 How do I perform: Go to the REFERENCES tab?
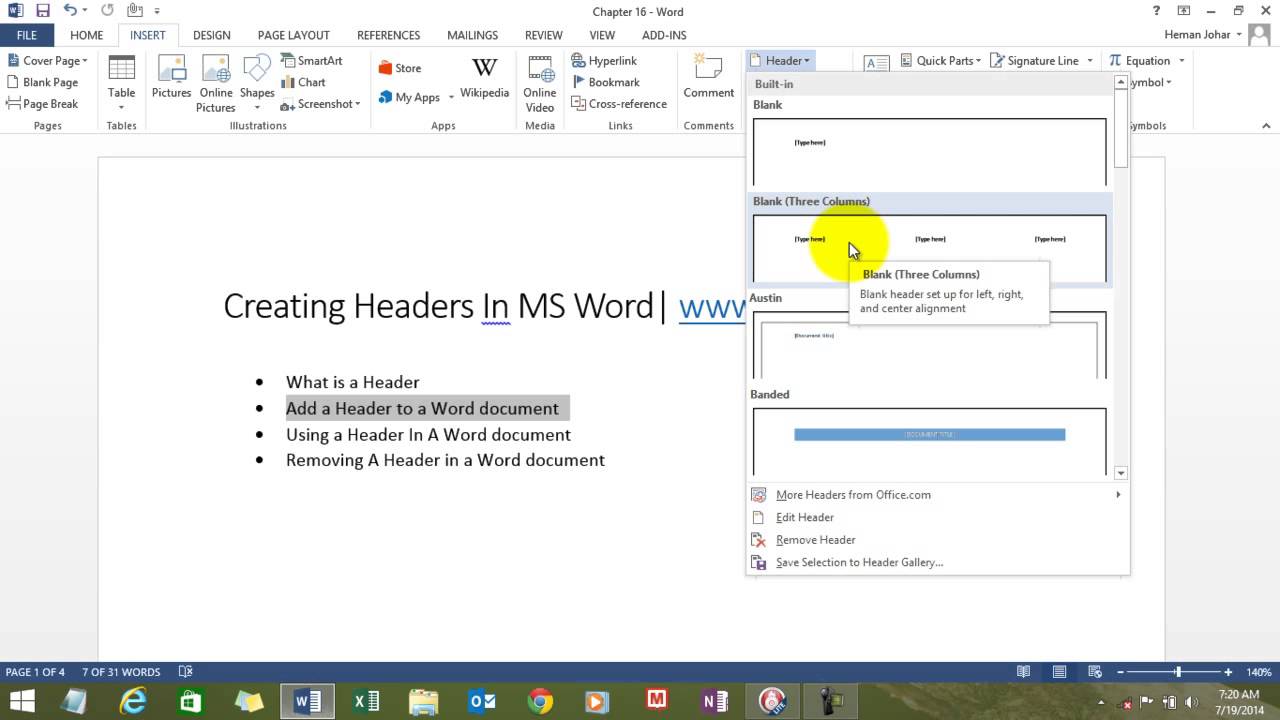(x=388, y=35)
